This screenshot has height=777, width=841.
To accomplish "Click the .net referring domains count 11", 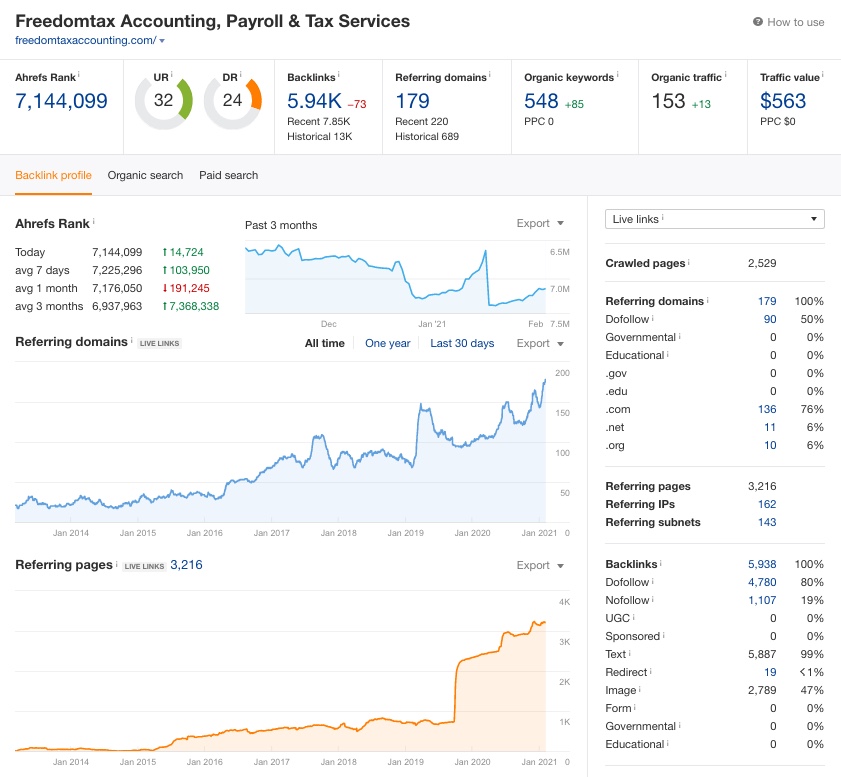I will [770, 427].
